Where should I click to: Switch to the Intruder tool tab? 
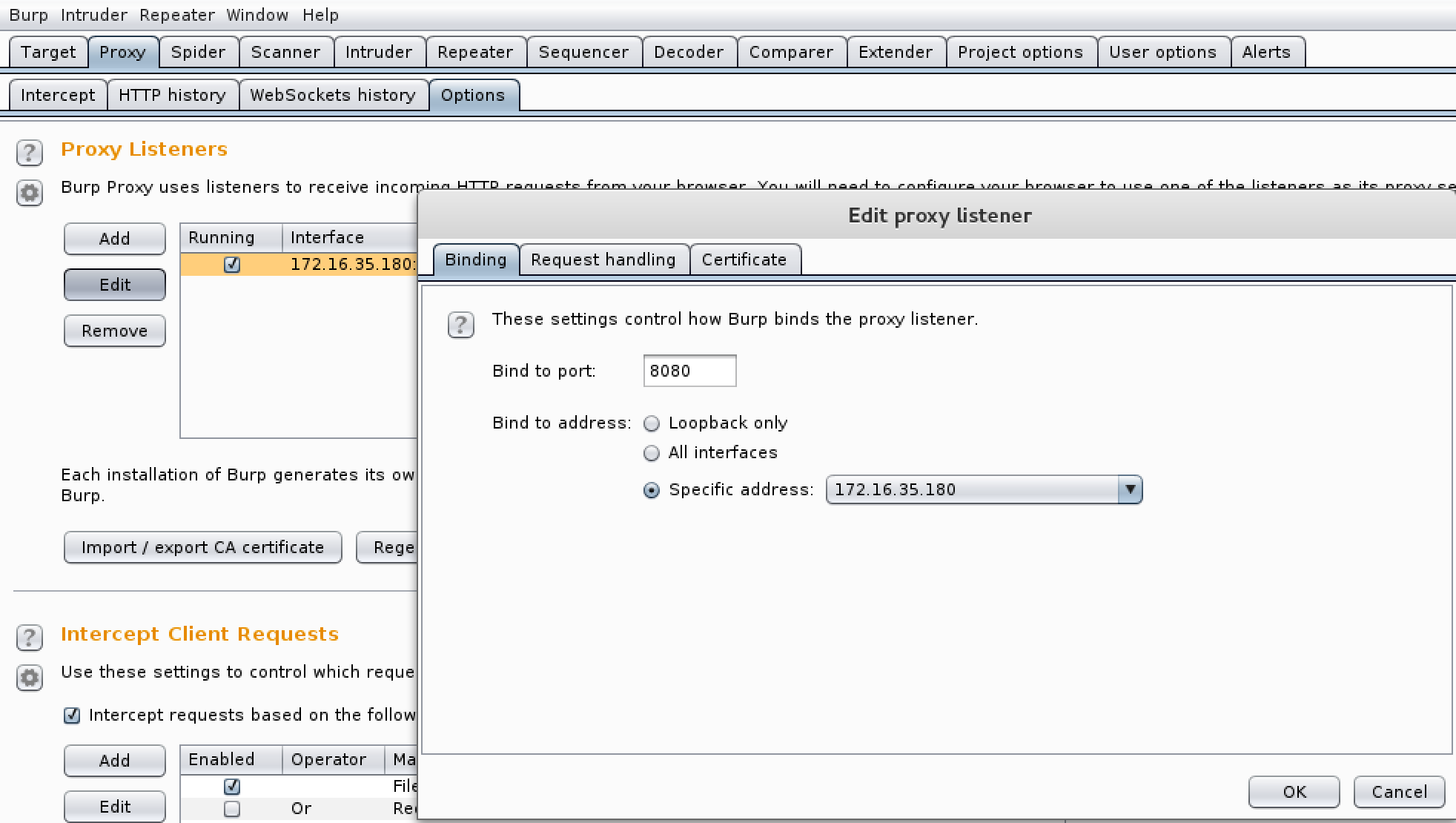point(379,52)
